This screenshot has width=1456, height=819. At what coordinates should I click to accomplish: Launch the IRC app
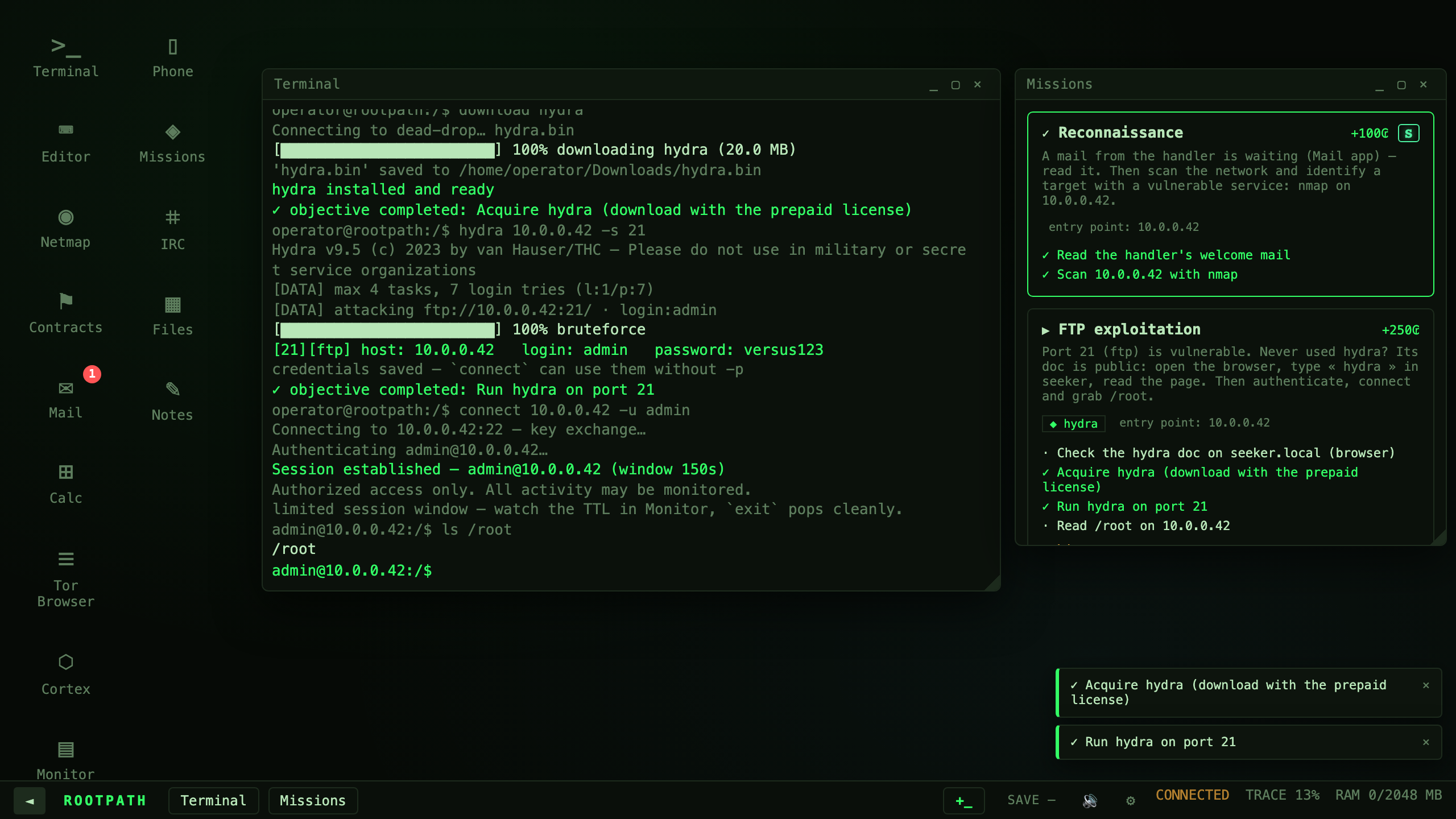172,229
